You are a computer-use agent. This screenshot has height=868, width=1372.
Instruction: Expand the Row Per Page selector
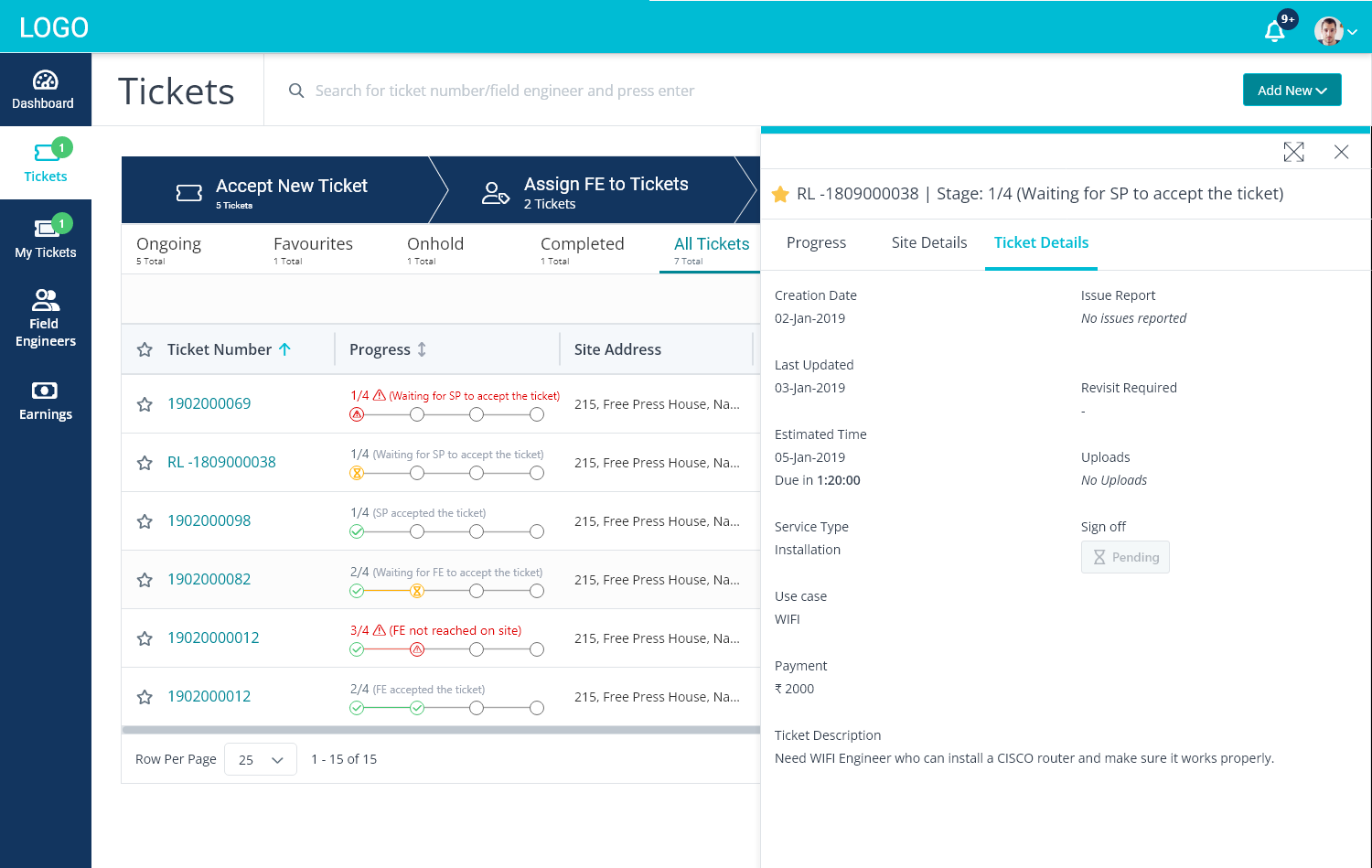coord(261,759)
